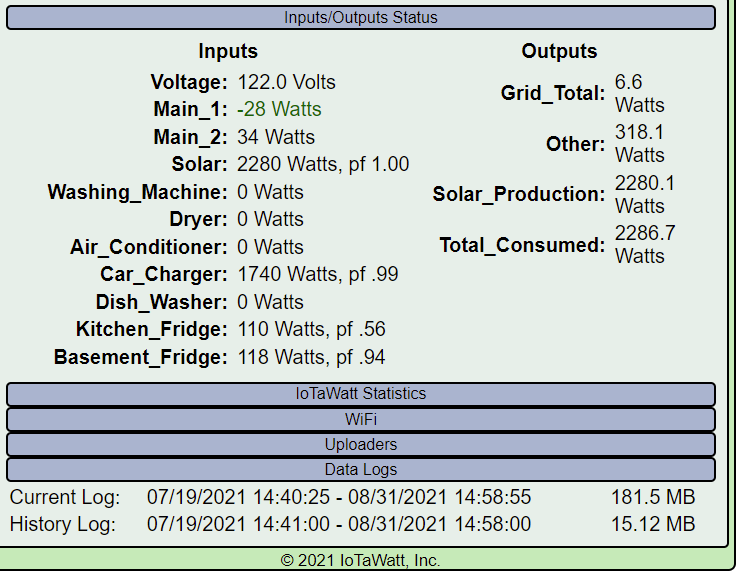The image size is (742, 585).
Task: Click the Current Log label
Action: 65,497
